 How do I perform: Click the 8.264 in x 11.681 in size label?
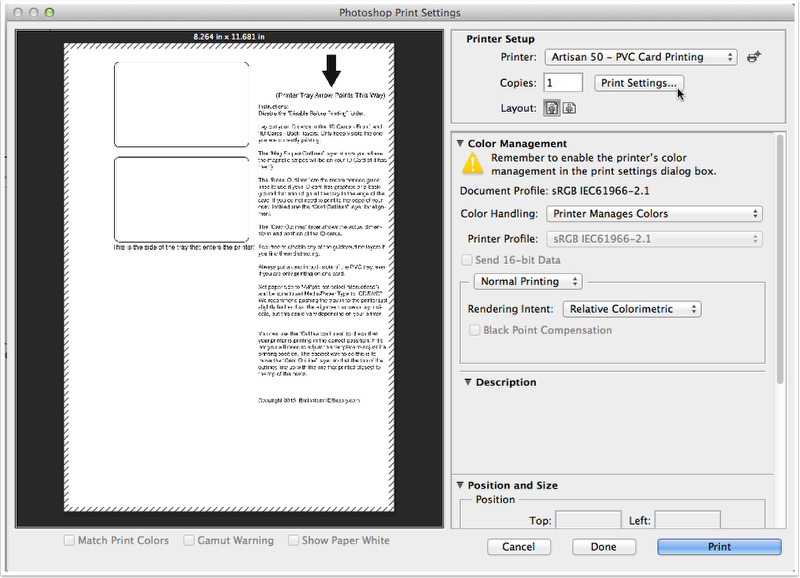pos(229,37)
